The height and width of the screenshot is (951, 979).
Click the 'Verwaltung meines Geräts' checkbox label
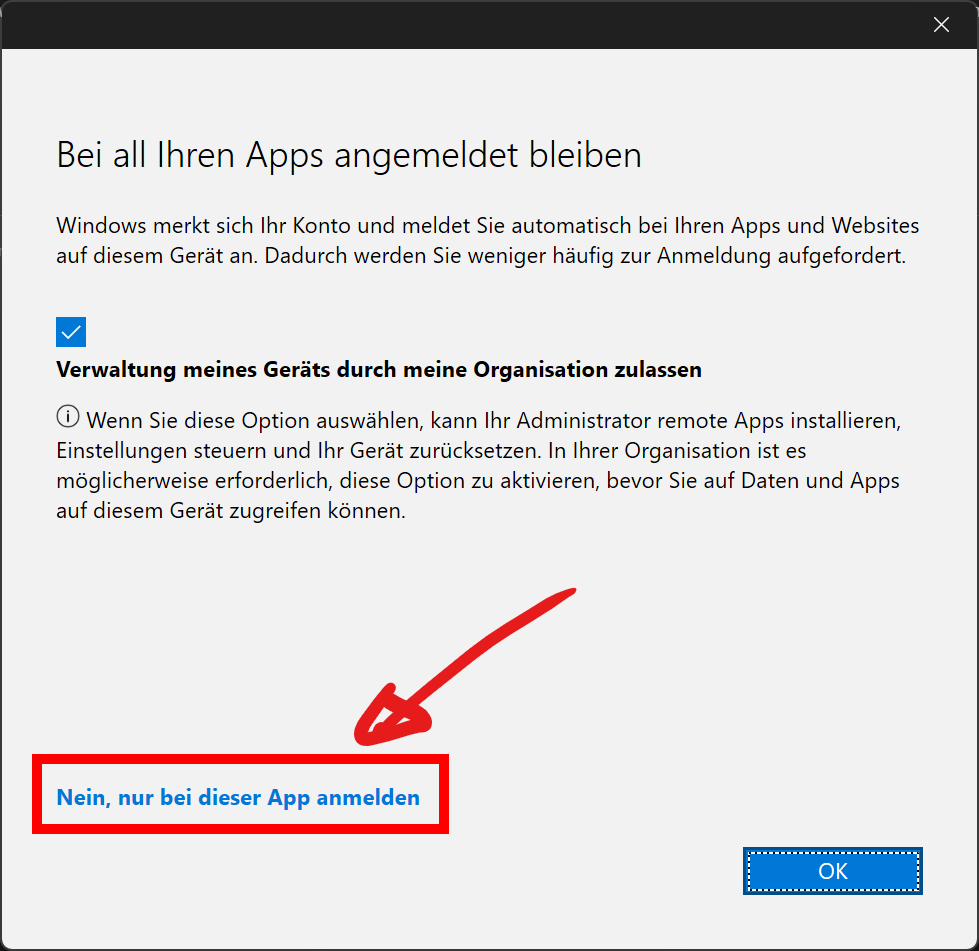(379, 370)
